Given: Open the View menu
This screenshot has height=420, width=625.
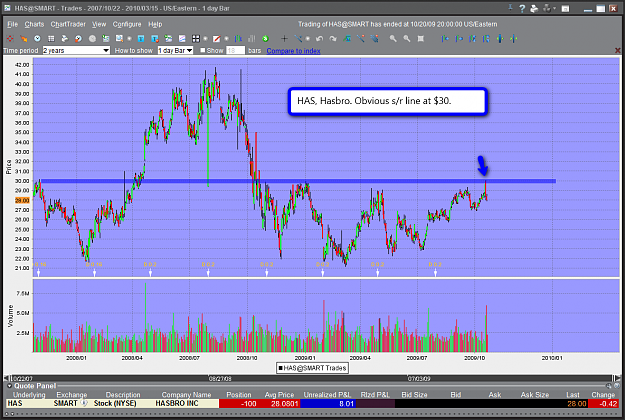Looking at the screenshot, I should coord(99,24).
